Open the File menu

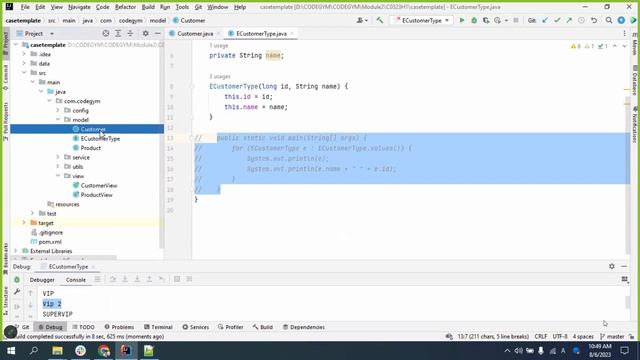[x=25, y=7]
